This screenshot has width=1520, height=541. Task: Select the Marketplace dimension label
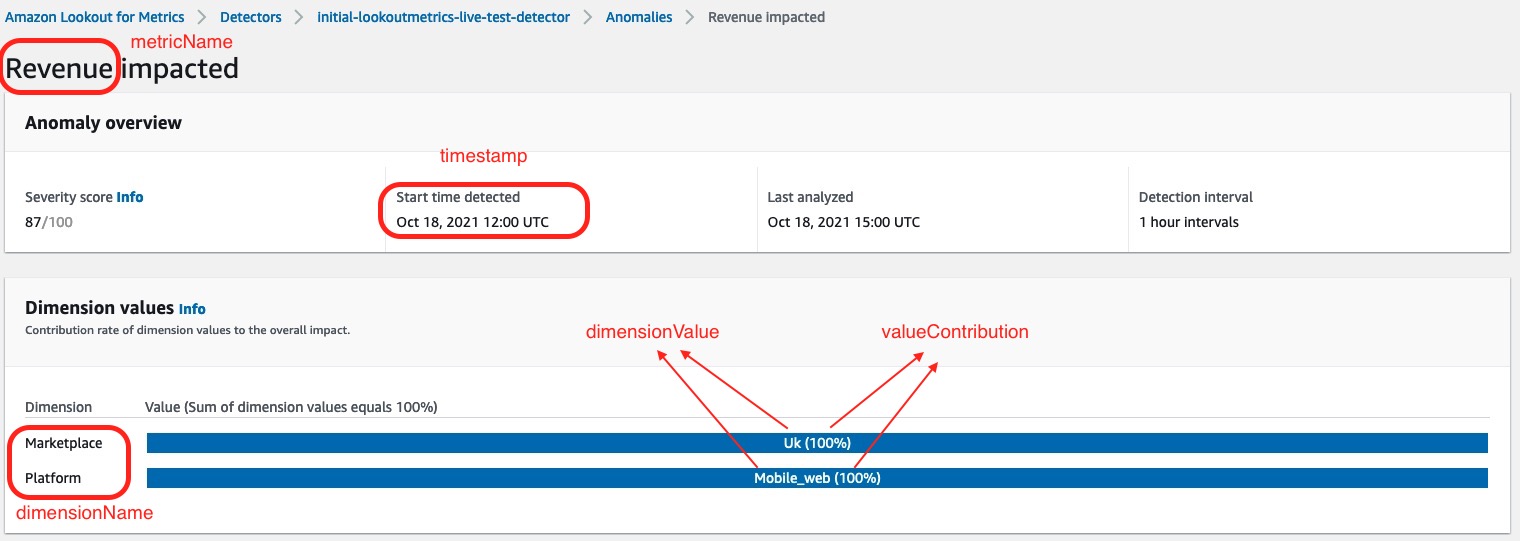pos(63,443)
